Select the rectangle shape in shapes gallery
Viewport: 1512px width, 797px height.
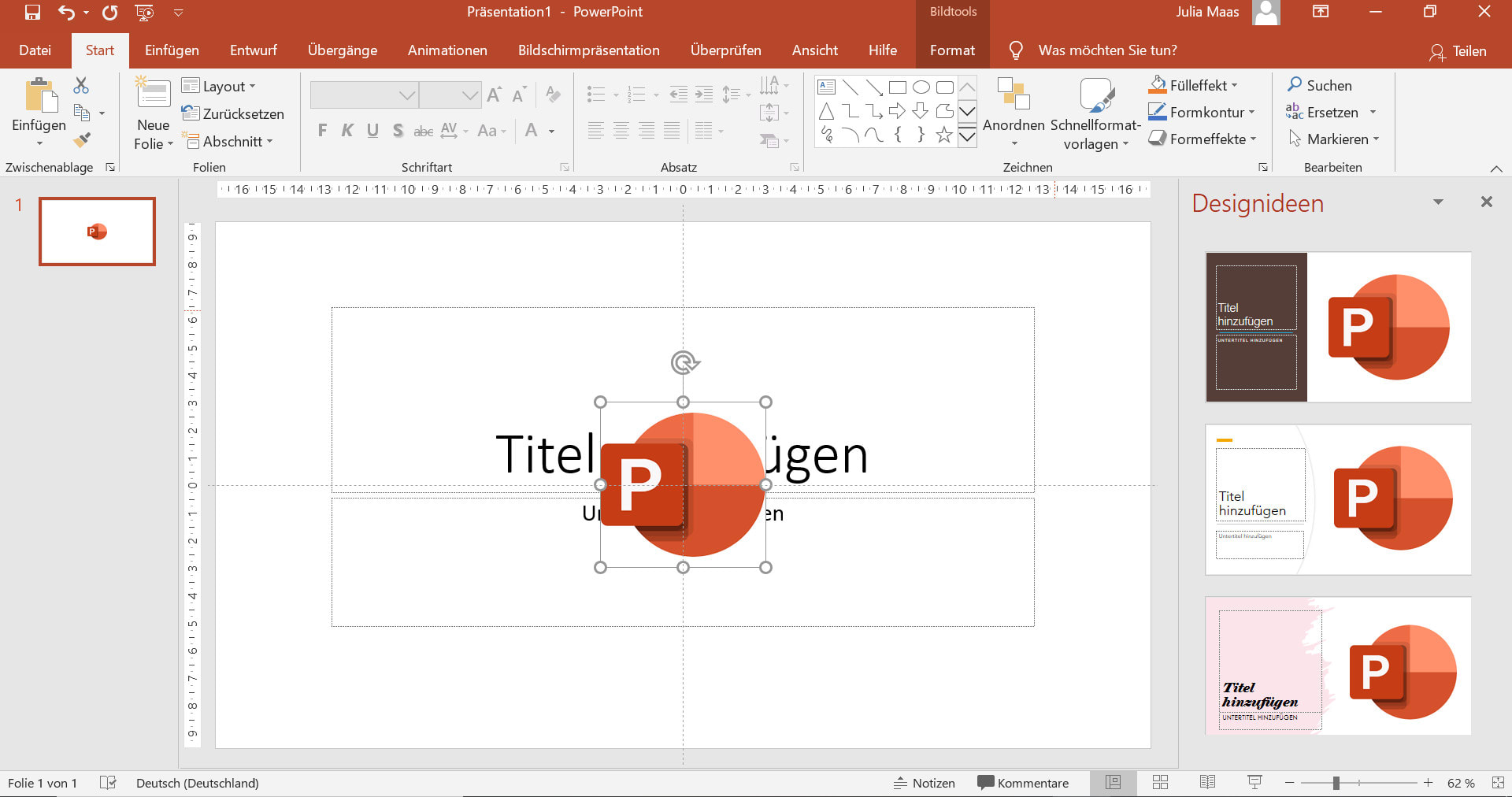[x=897, y=87]
